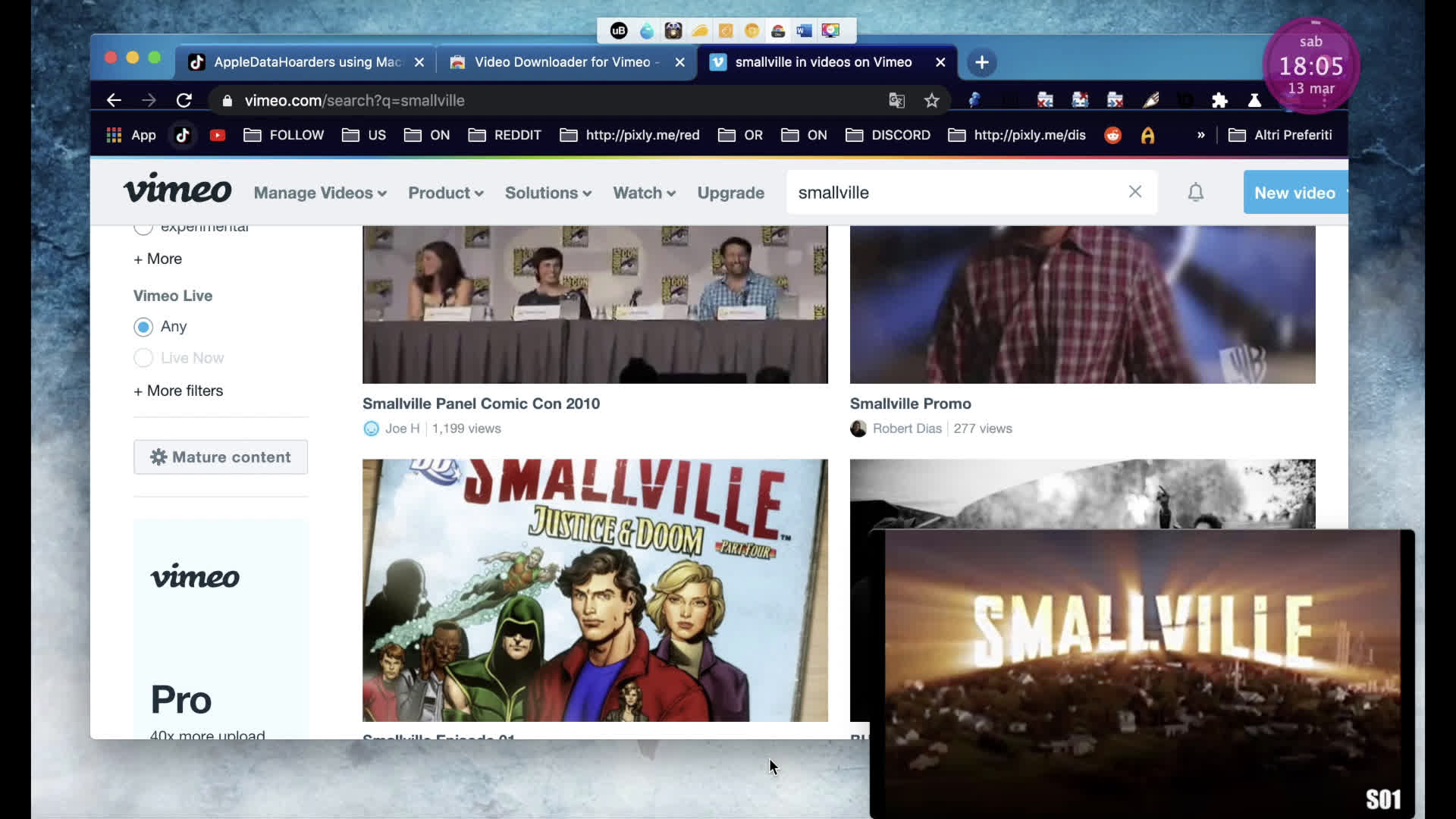Select Live Now under Vimeo Live
Screen dimensions: 1456x819
[x=143, y=357]
